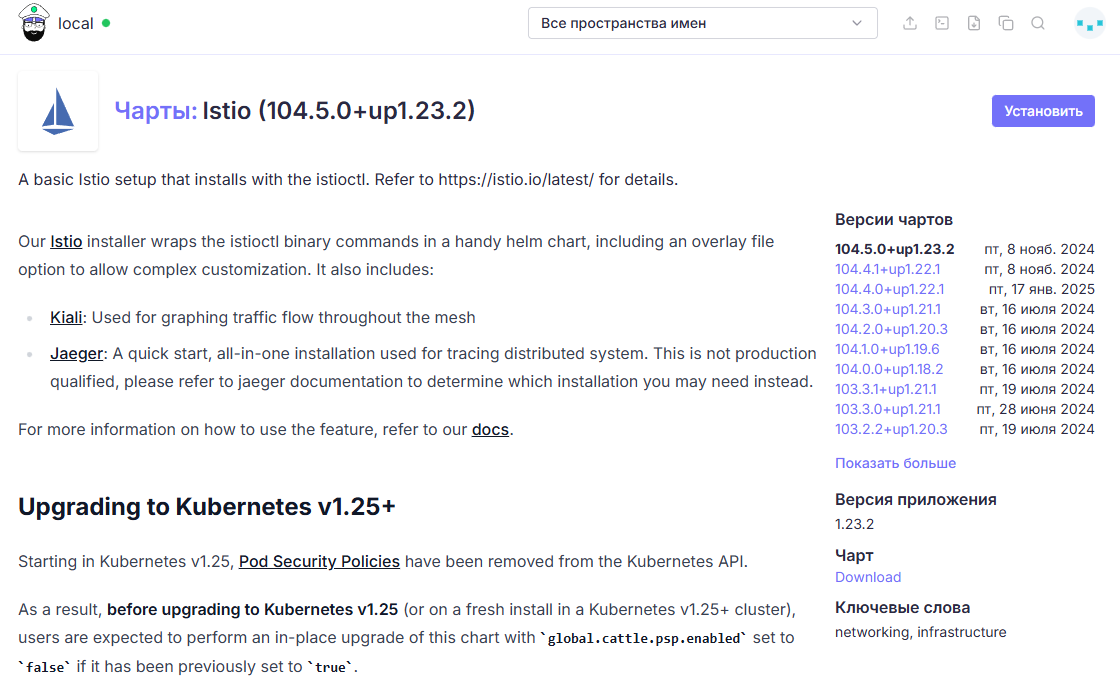Select chart version 104.4.1+up1.22.1
Screen dimensions: 1120x687
coord(887,269)
